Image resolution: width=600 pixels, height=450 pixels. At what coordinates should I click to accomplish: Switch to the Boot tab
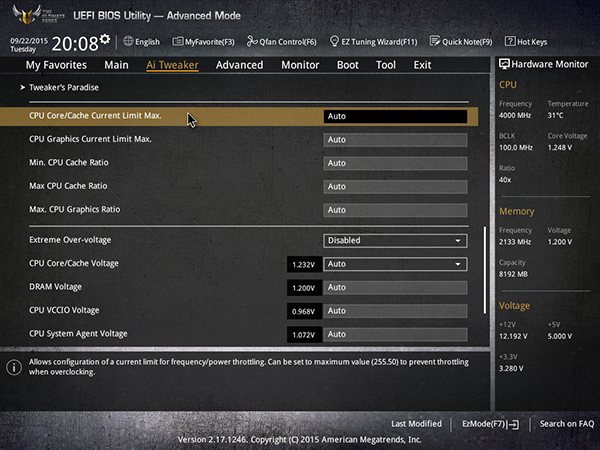pyautogui.click(x=347, y=65)
